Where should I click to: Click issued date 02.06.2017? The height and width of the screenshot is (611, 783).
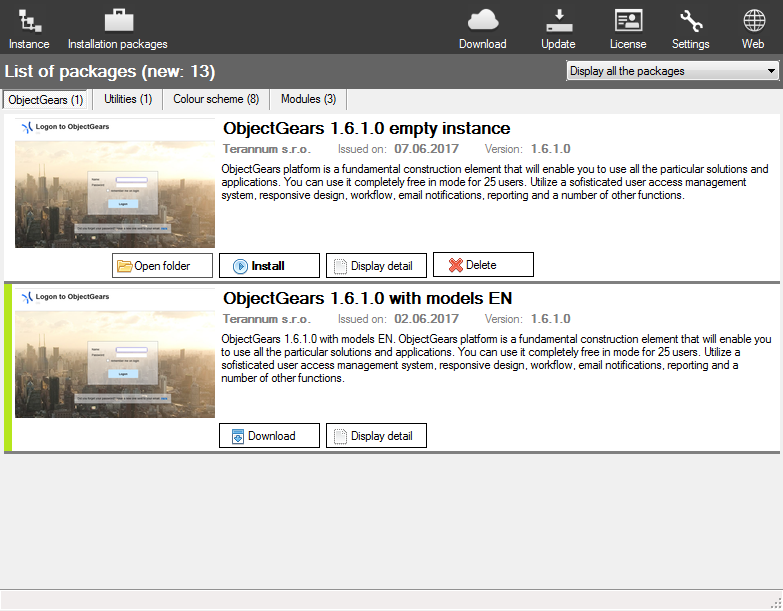[x=426, y=318]
